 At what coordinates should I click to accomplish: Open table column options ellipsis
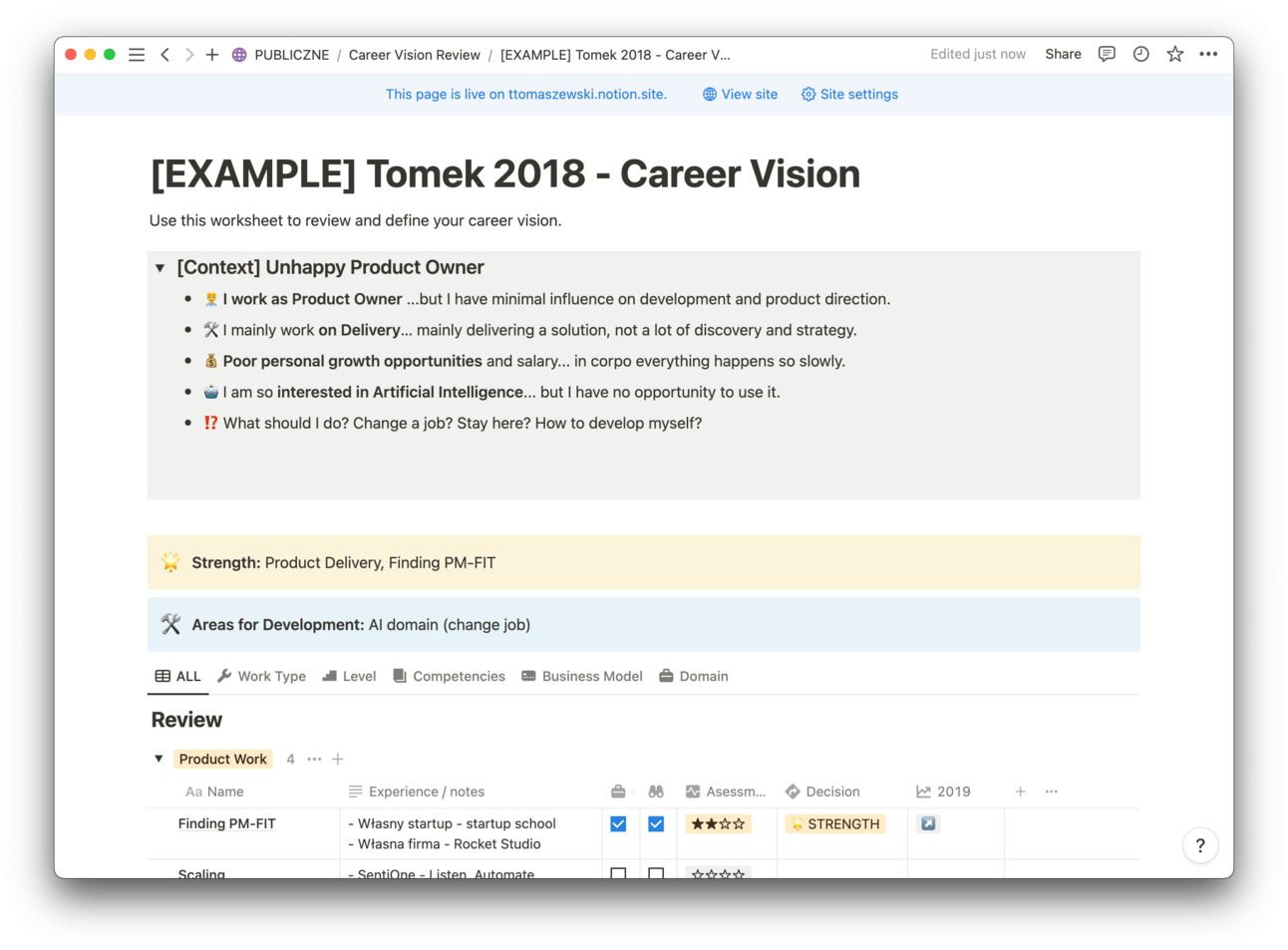[1052, 792]
